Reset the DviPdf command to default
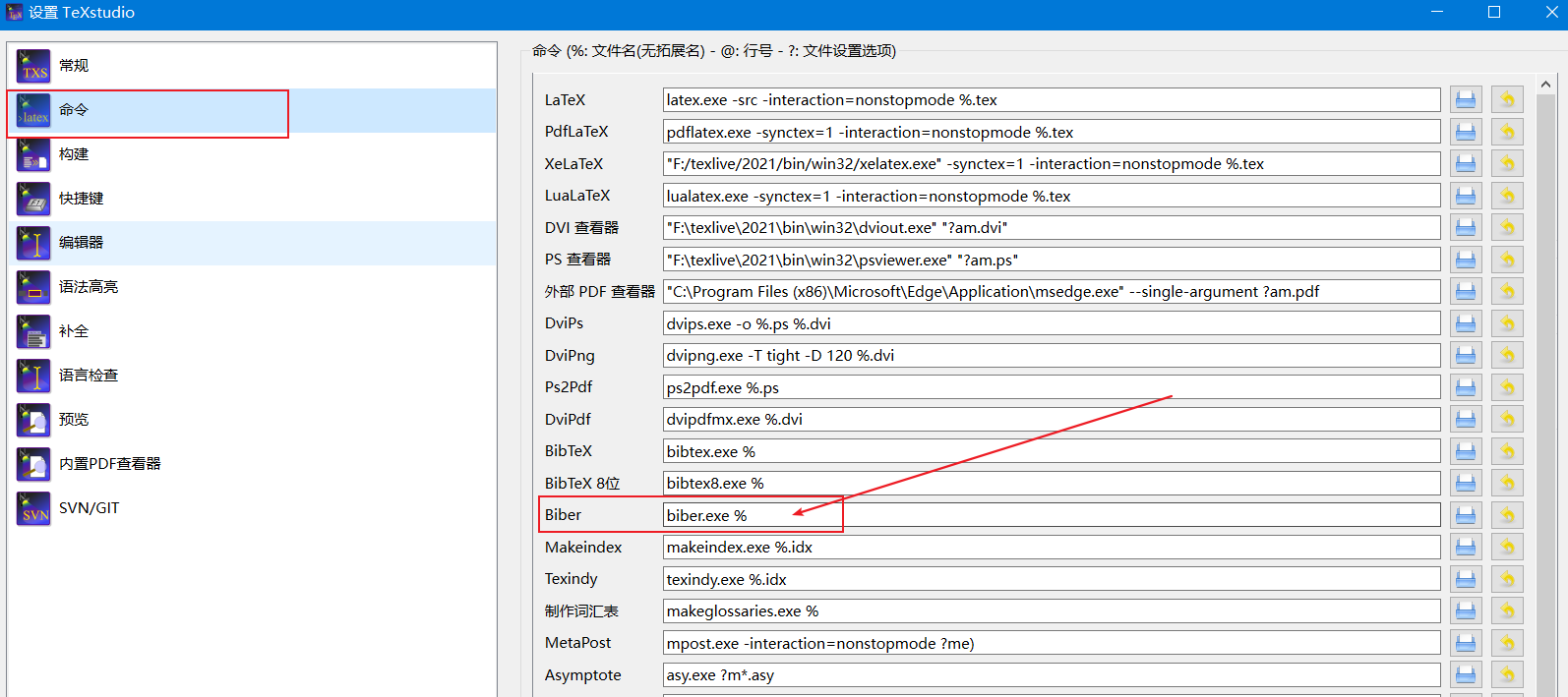The width and height of the screenshot is (1568, 697). [1507, 419]
